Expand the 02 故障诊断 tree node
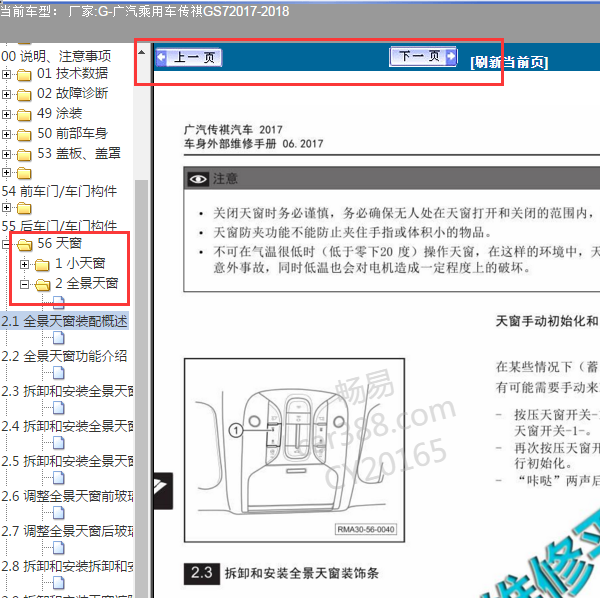This screenshot has height=598, width=600. (x=6, y=94)
